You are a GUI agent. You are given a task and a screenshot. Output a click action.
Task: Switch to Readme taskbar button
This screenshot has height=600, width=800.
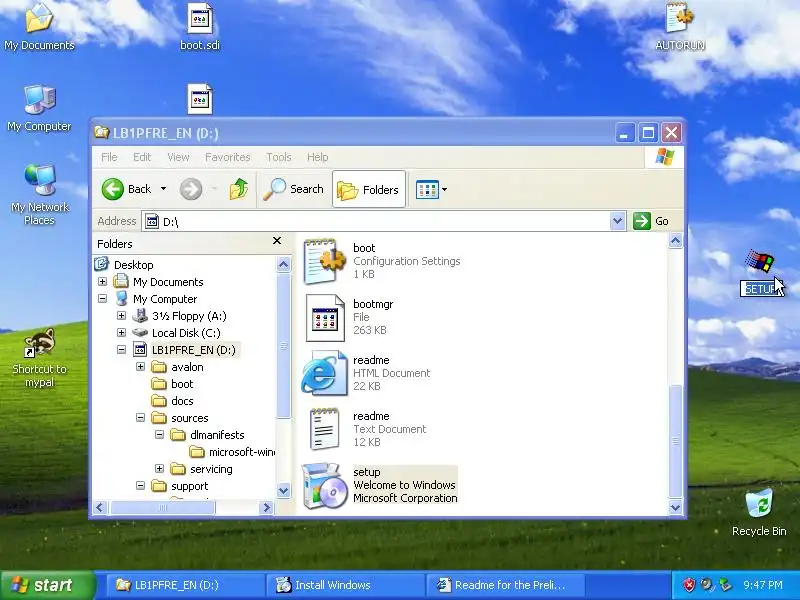coord(504,585)
